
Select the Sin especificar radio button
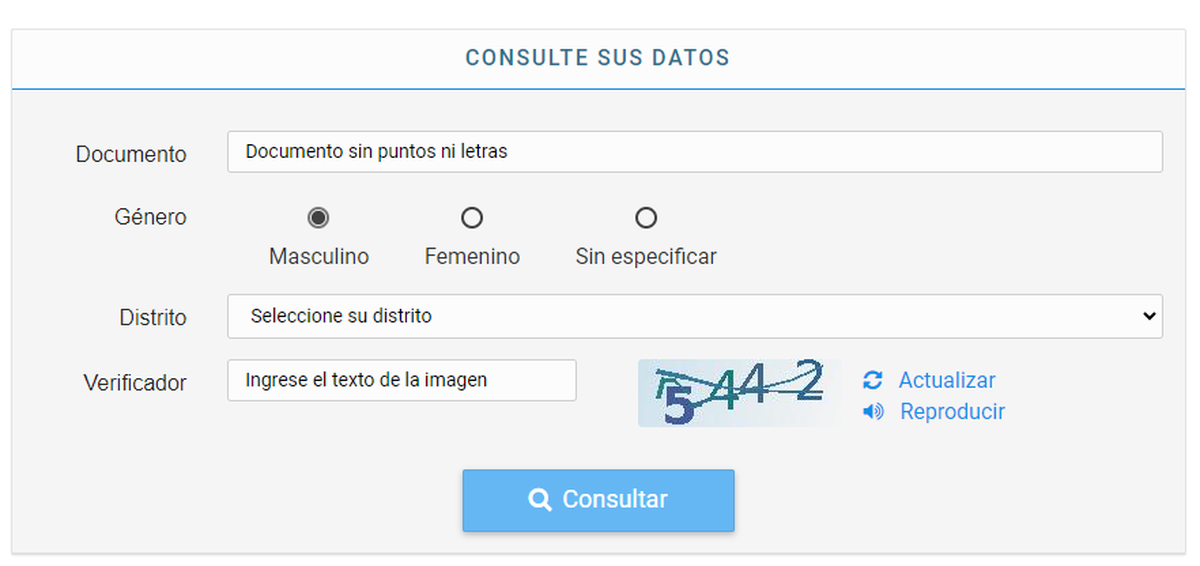646,217
